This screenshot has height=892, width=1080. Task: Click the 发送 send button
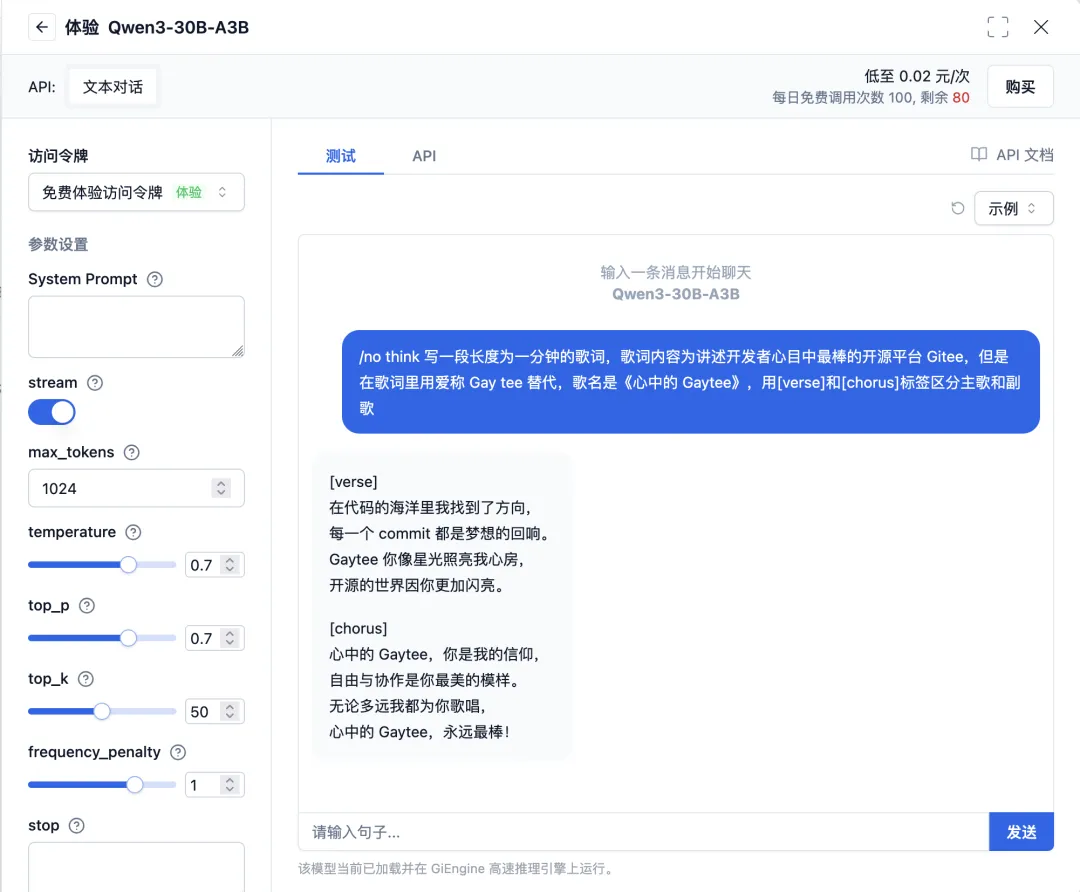(x=1021, y=831)
